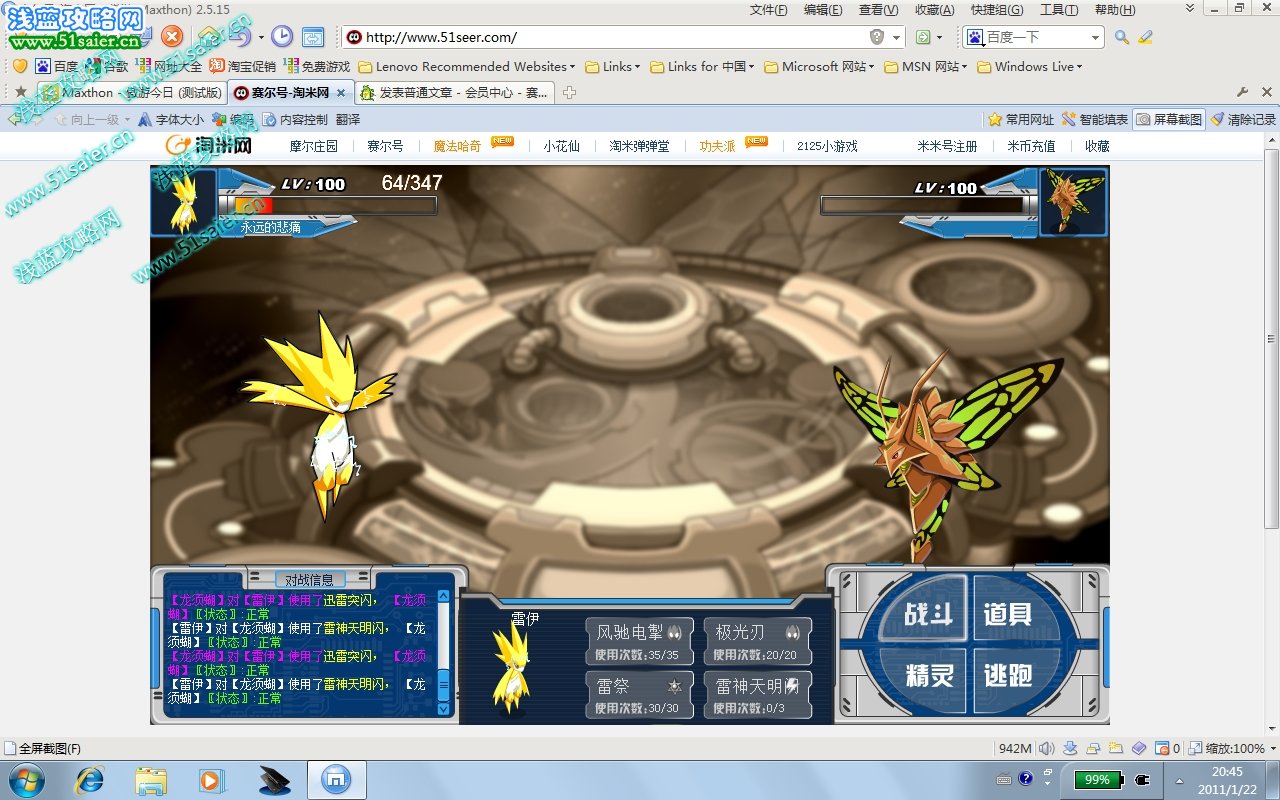
Task: Open the download manager icon
Action: click(x=1070, y=748)
